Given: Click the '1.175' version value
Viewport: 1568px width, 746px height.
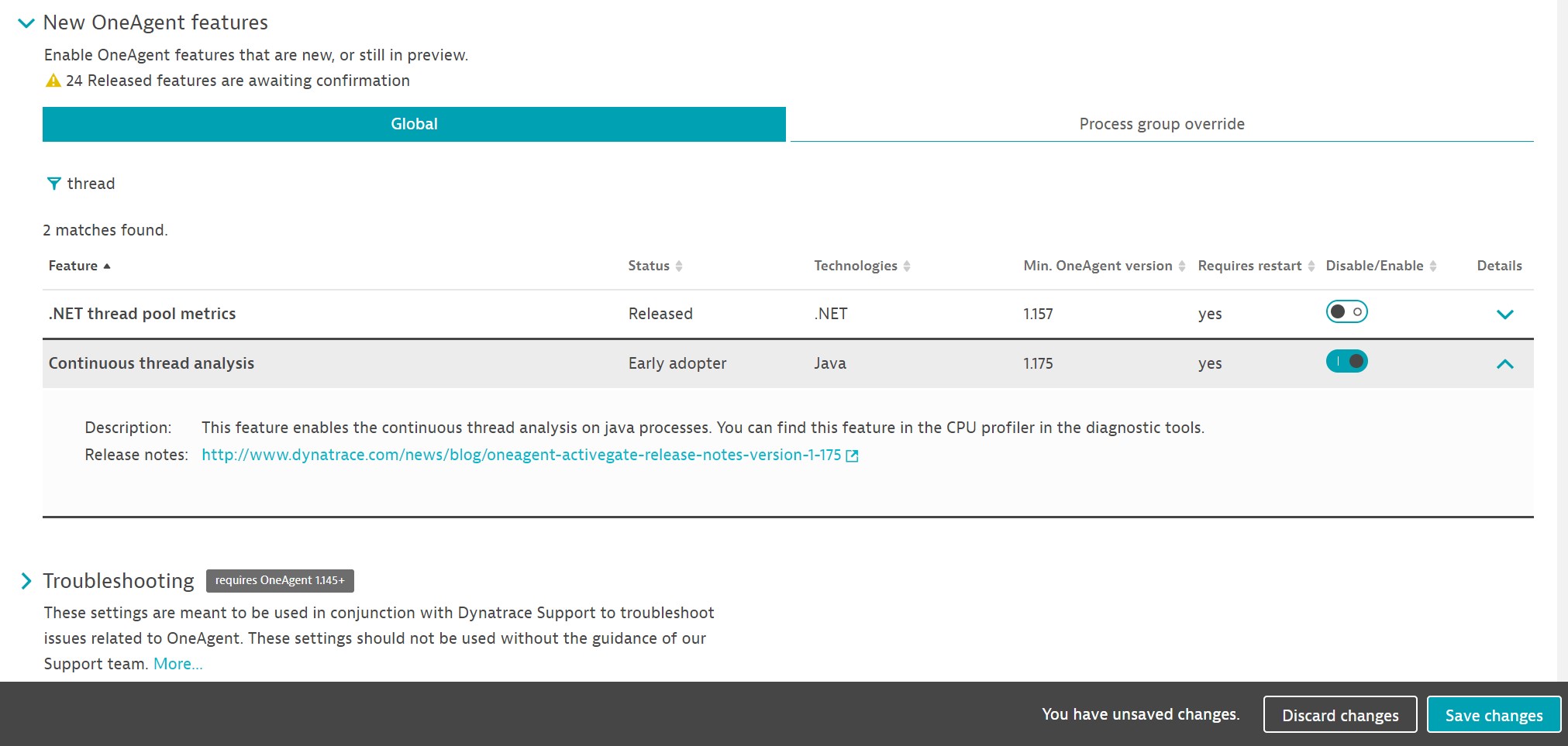Looking at the screenshot, I should pyautogui.click(x=1038, y=363).
